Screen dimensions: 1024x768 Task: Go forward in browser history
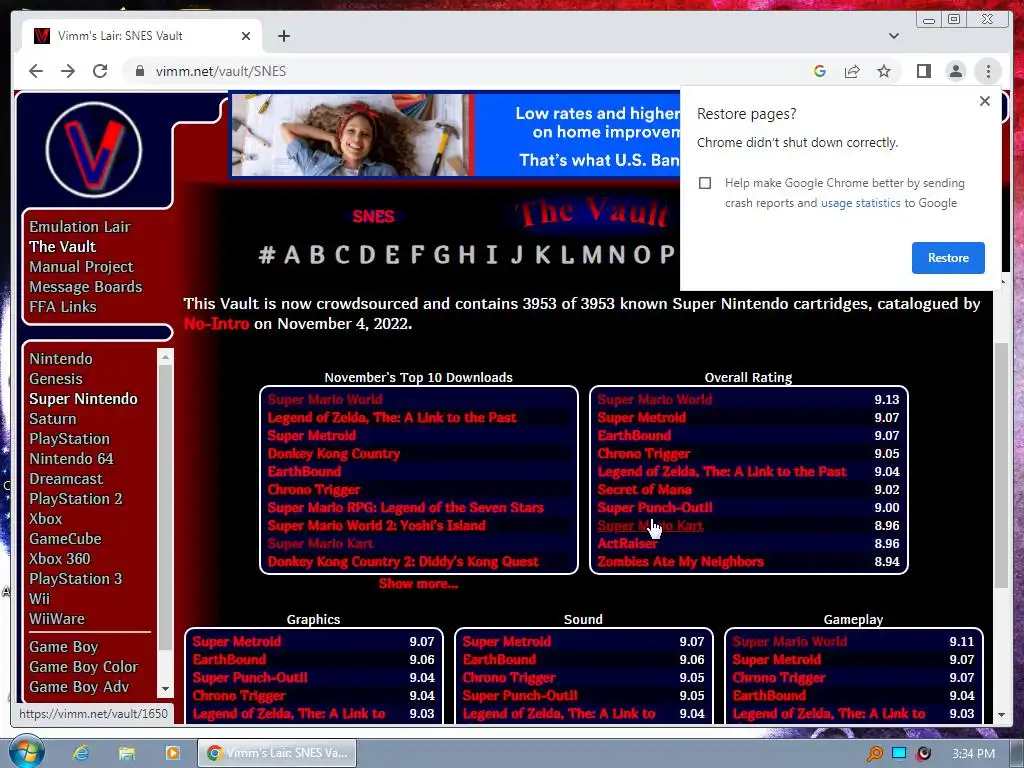[x=68, y=71]
